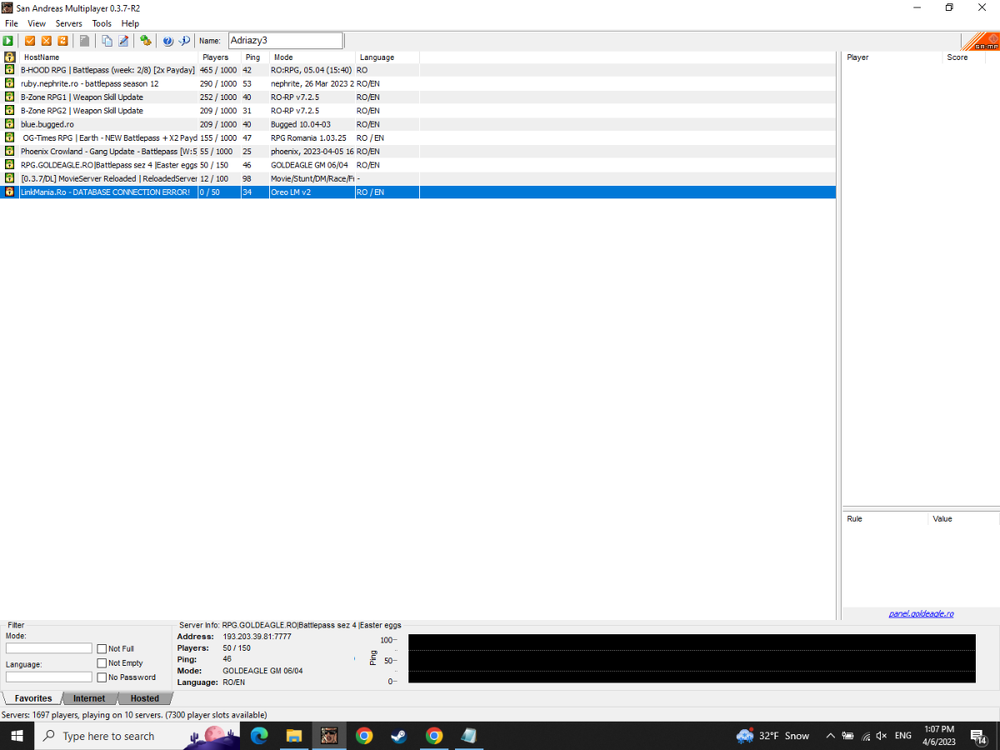Click the green Connect play icon
Screen dimensions: 1000x750
click(x=8, y=41)
